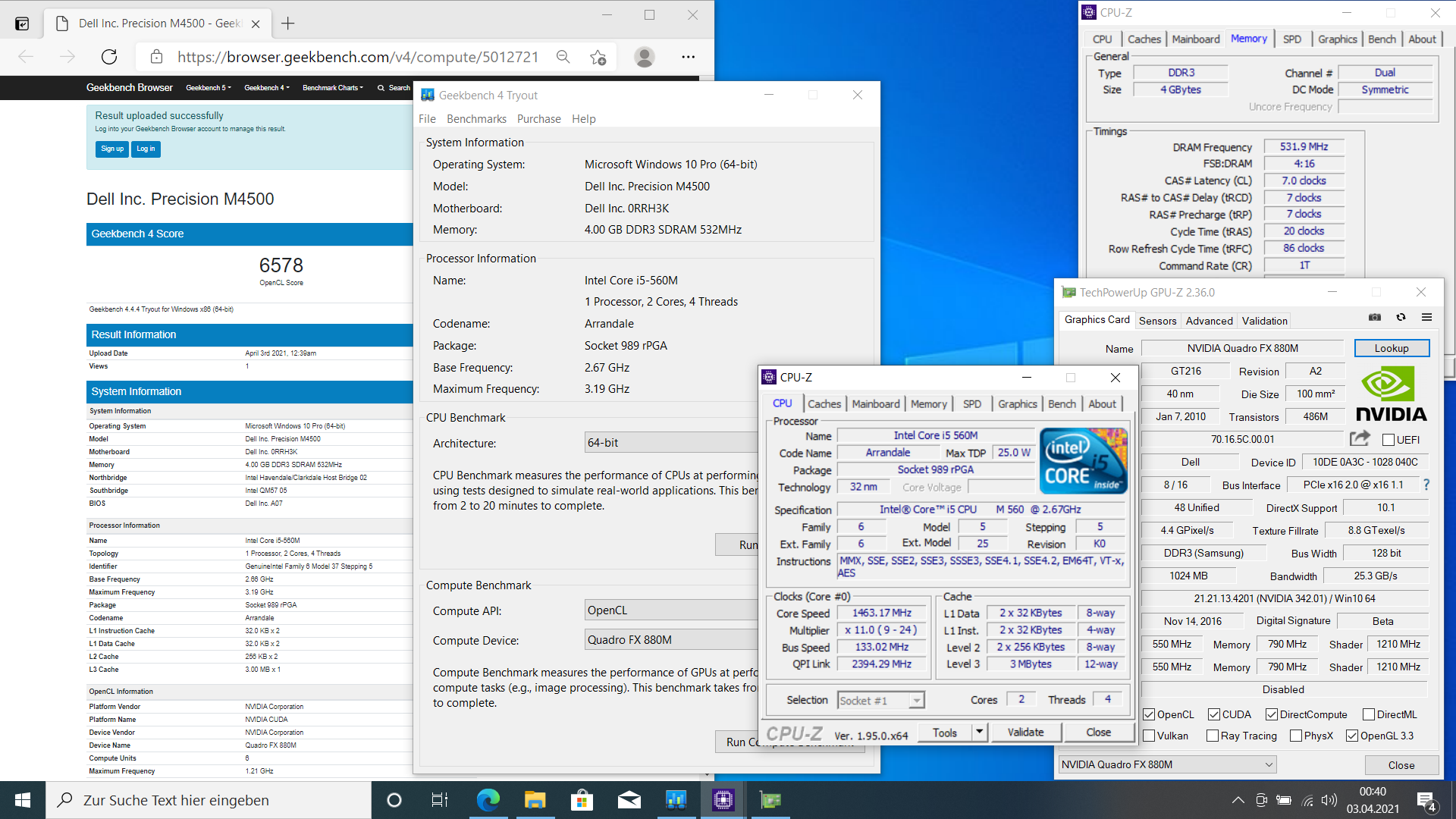Open the Architecture 64-bit dropdown
1456x819 pixels.
point(672,443)
